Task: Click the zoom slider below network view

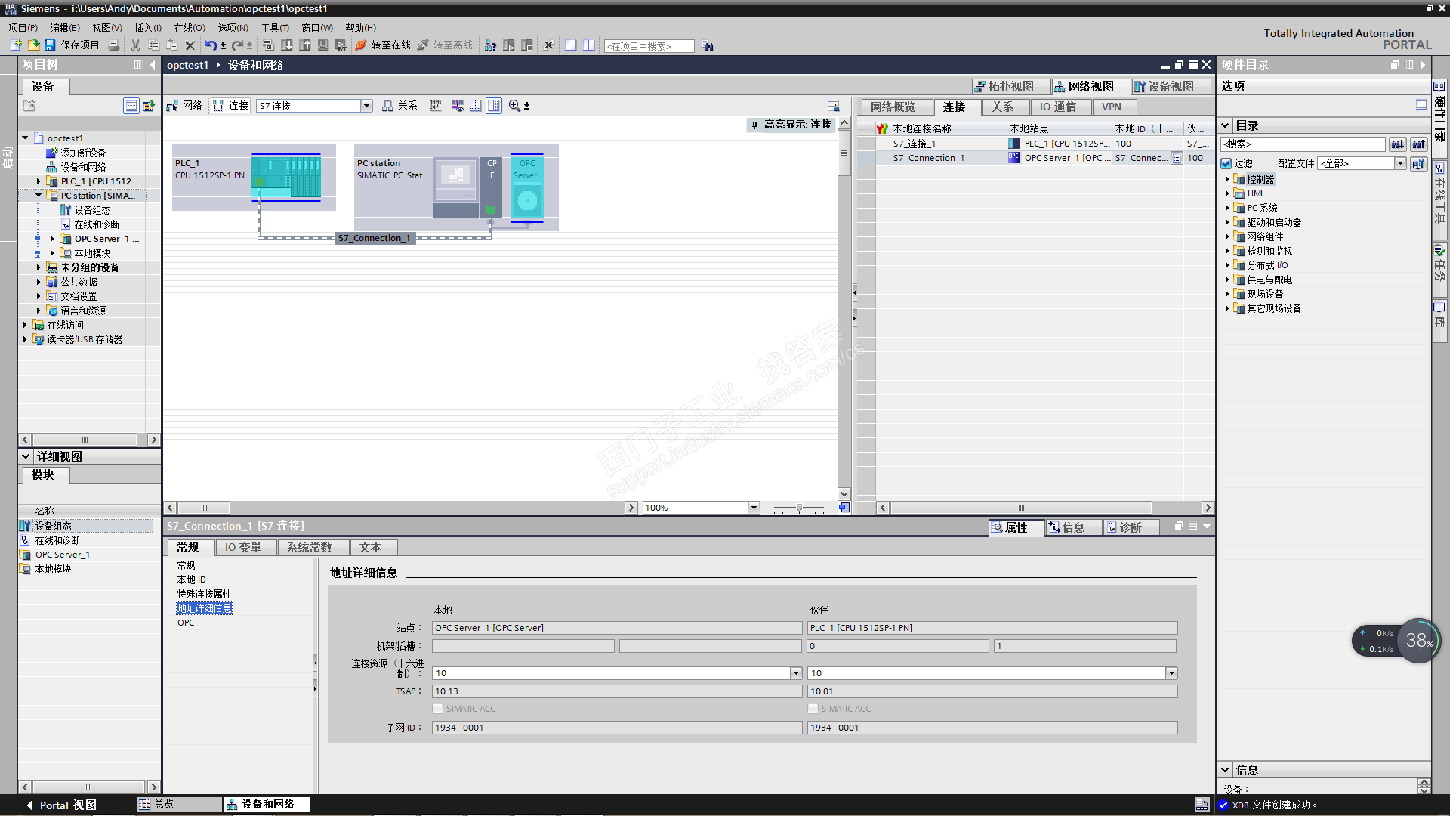Action: [799, 508]
